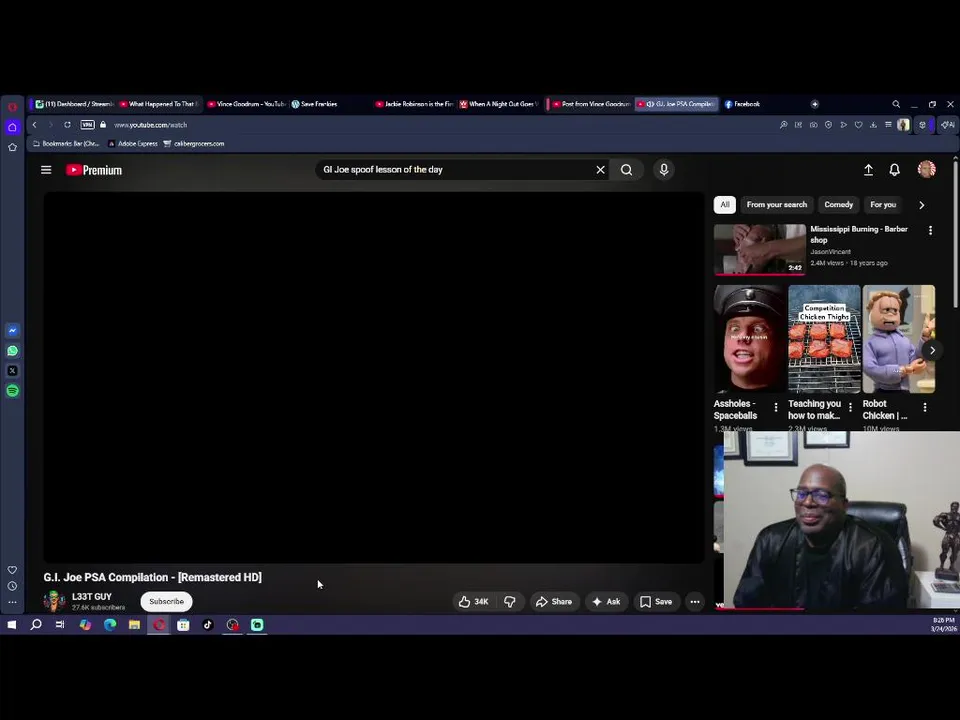The width and height of the screenshot is (960, 720).
Task: Go back in browser history
Action: click(x=34, y=124)
